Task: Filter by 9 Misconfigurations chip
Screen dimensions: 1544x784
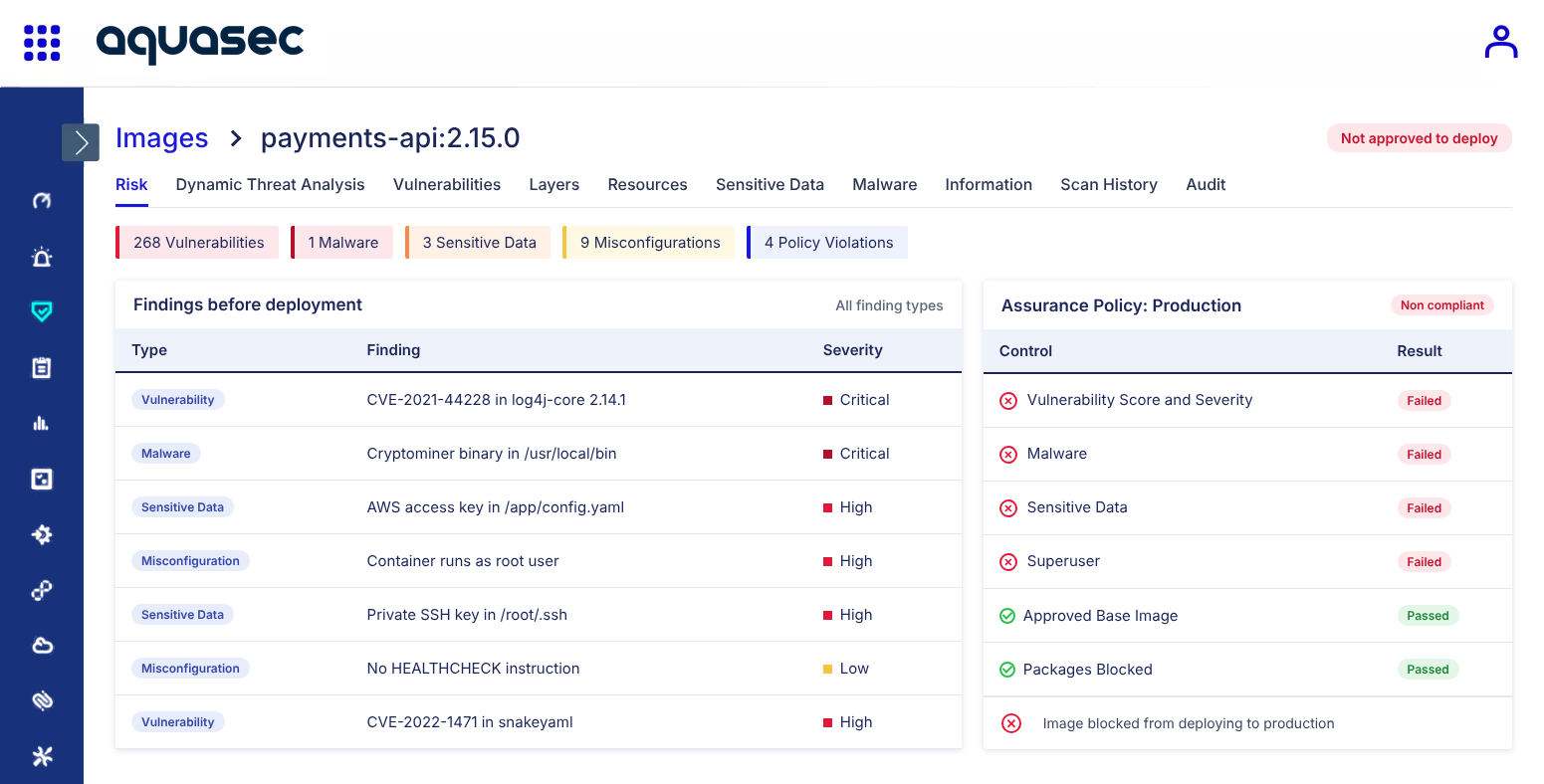Action: click(648, 243)
